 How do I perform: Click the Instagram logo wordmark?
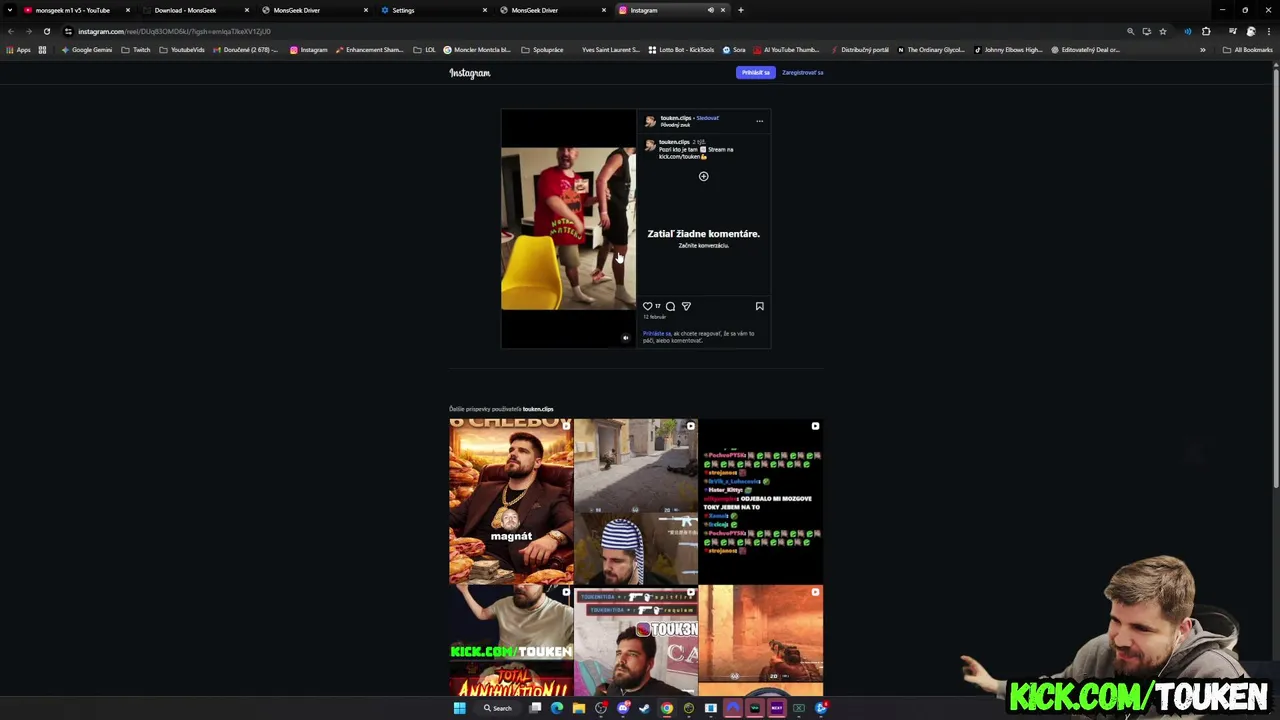click(x=470, y=73)
